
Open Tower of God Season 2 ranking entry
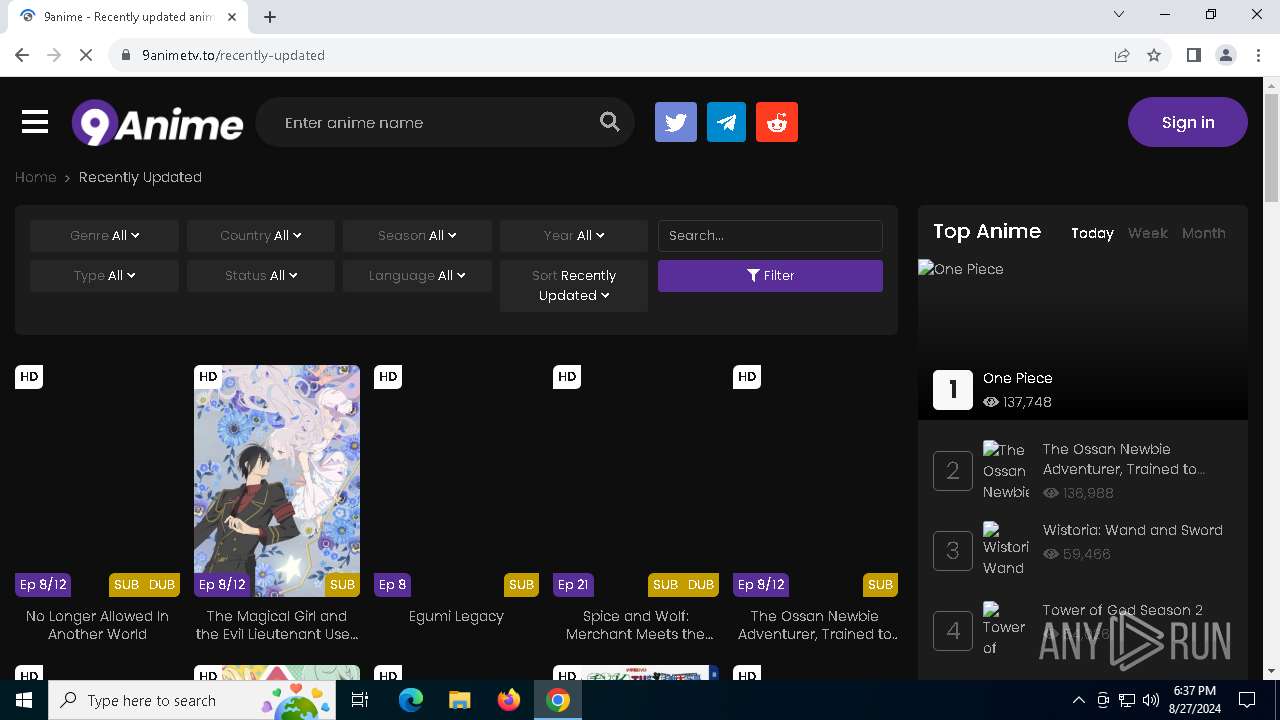click(x=1122, y=610)
